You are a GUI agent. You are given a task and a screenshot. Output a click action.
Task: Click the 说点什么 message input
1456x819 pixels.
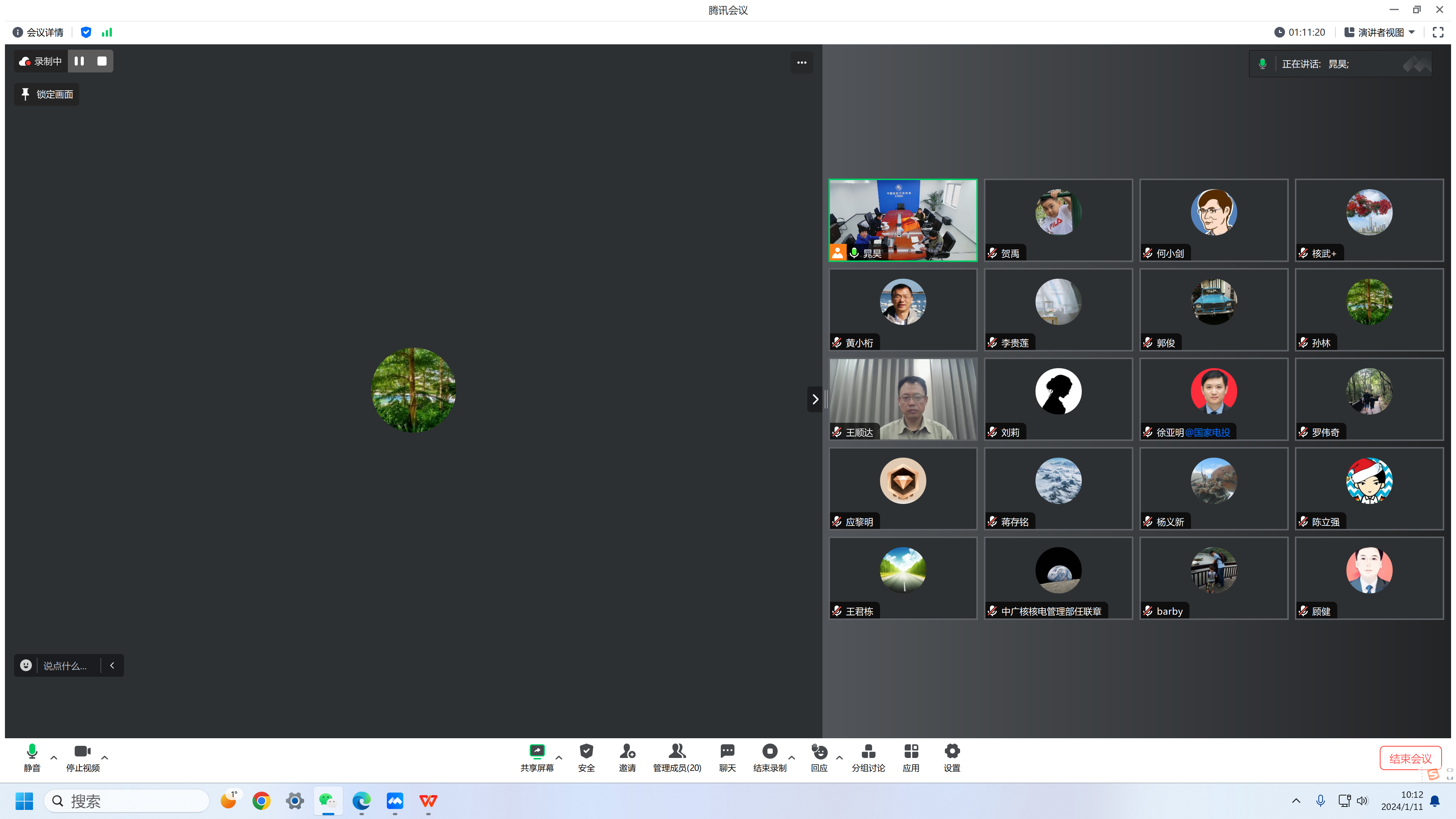(65, 666)
